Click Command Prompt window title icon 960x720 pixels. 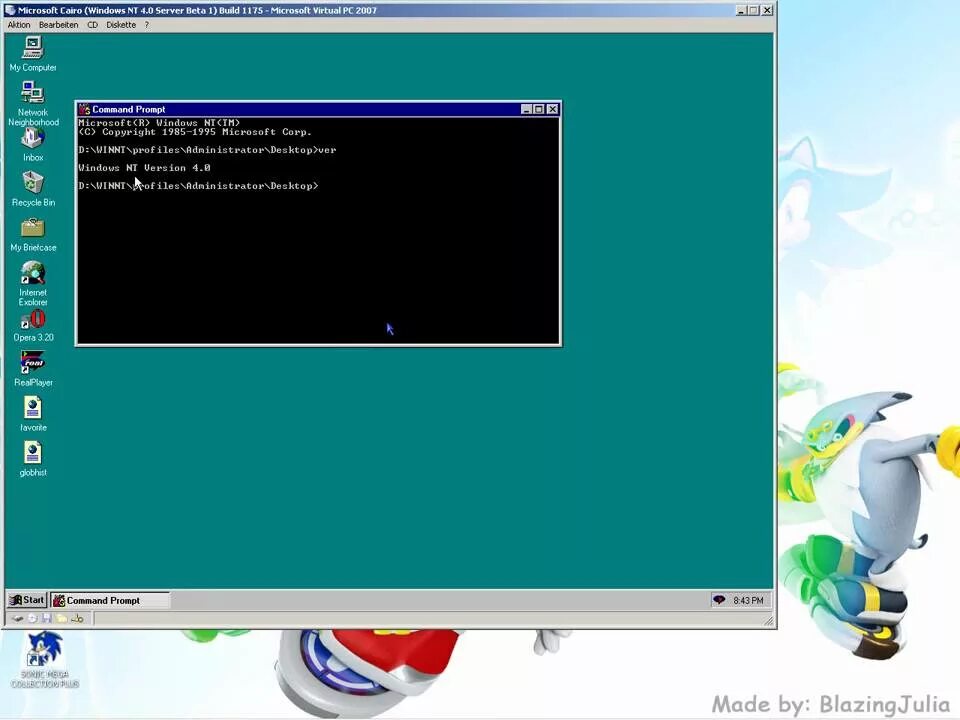point(84,110)
